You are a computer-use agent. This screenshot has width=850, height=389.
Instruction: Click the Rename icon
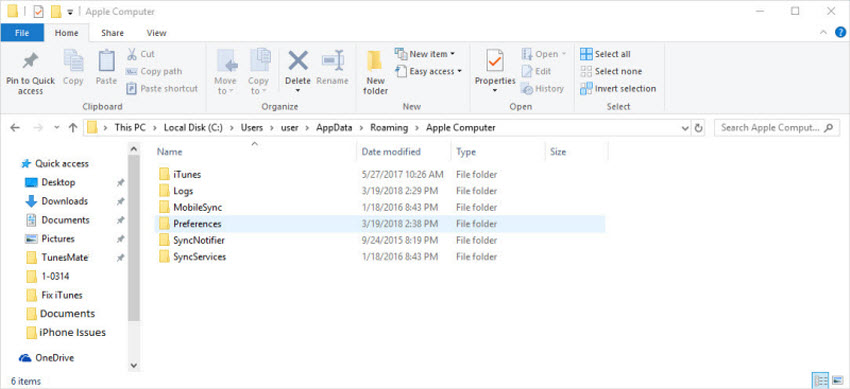point(332,61)
